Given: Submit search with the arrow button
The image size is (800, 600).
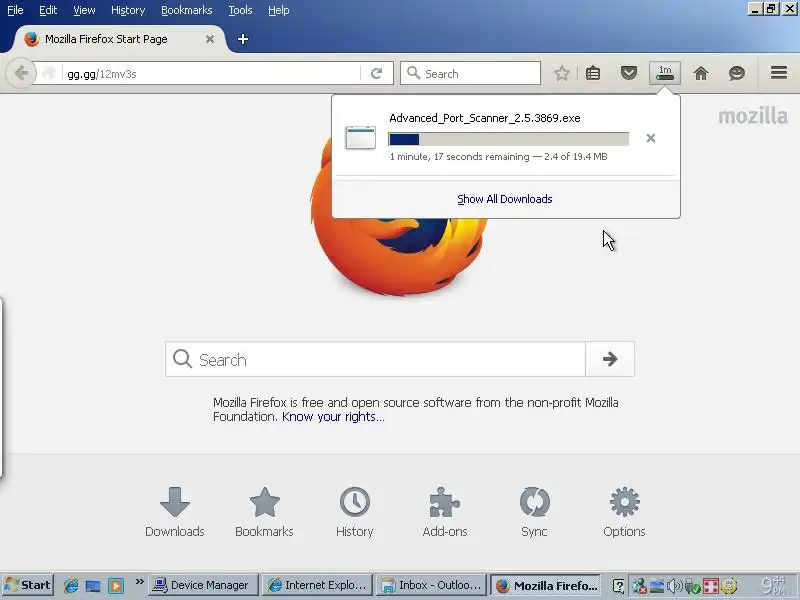Looking at the screenshot, I should pos(610,360).
